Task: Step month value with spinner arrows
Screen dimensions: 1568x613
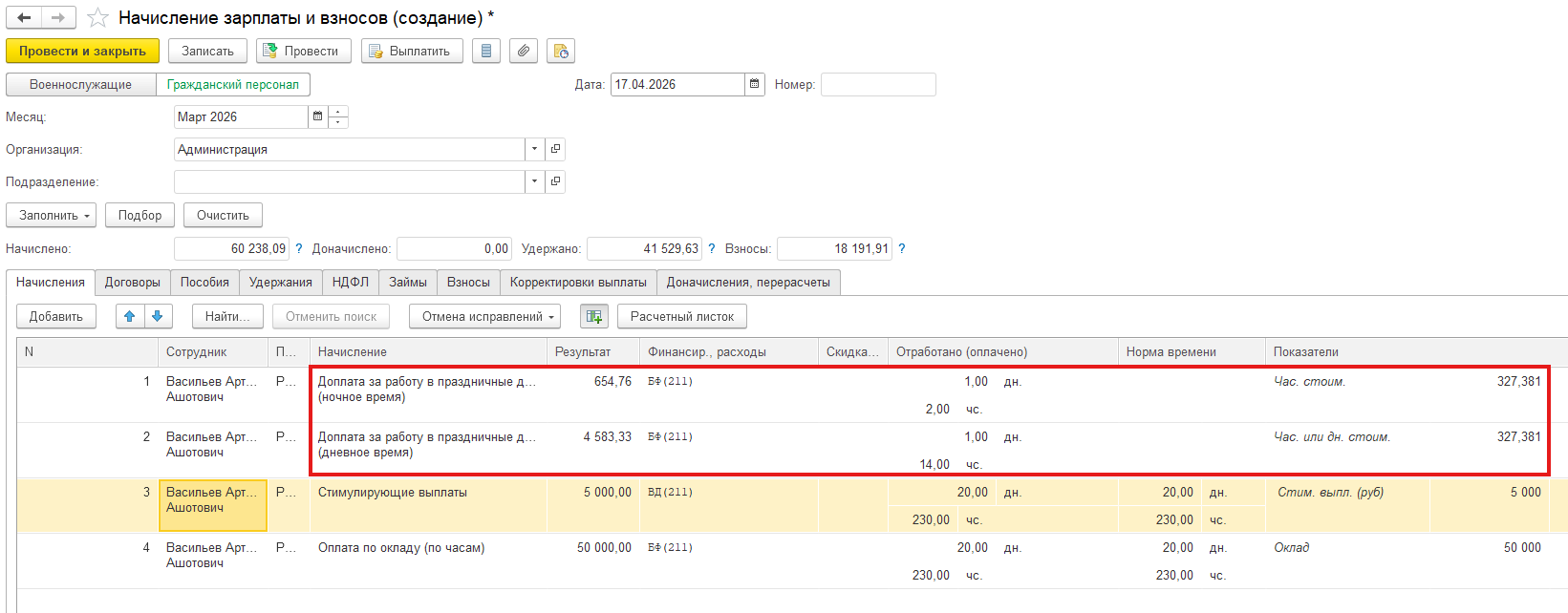Action: 338,116
